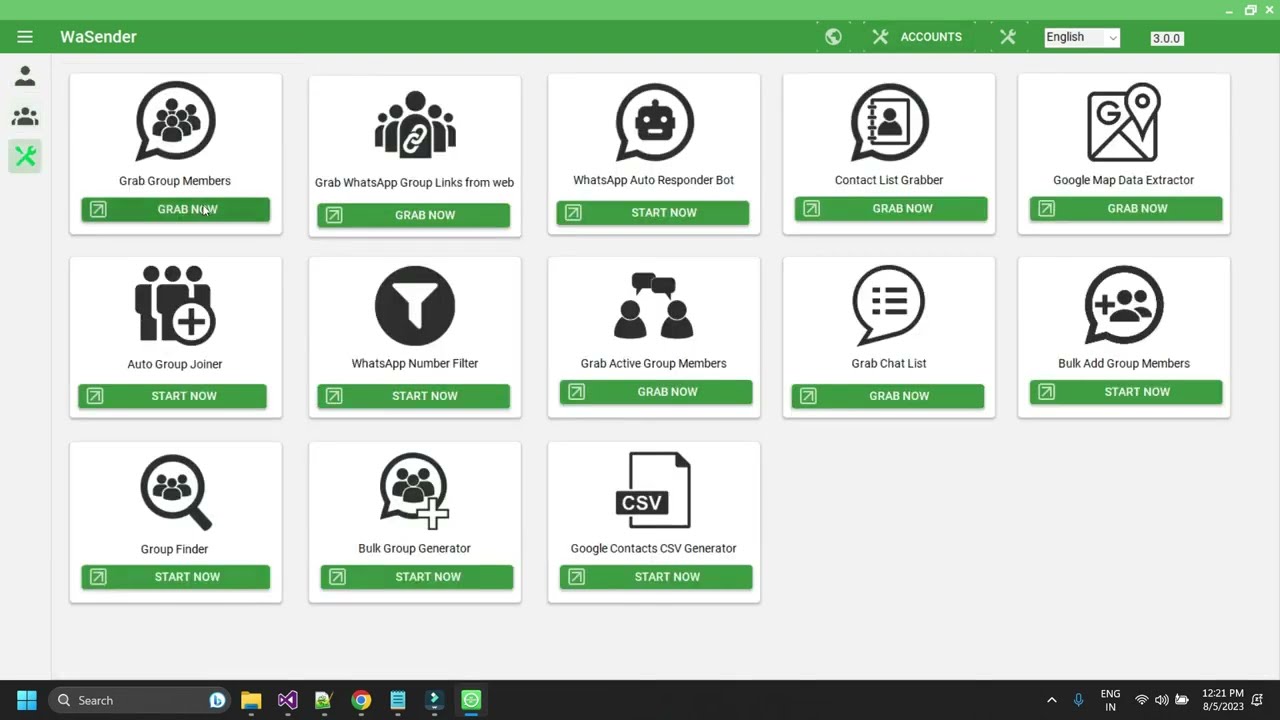Open Google Chrome from the taskbar
Viewport: 1280px width, 720px height.
click(x=361, y=700)
